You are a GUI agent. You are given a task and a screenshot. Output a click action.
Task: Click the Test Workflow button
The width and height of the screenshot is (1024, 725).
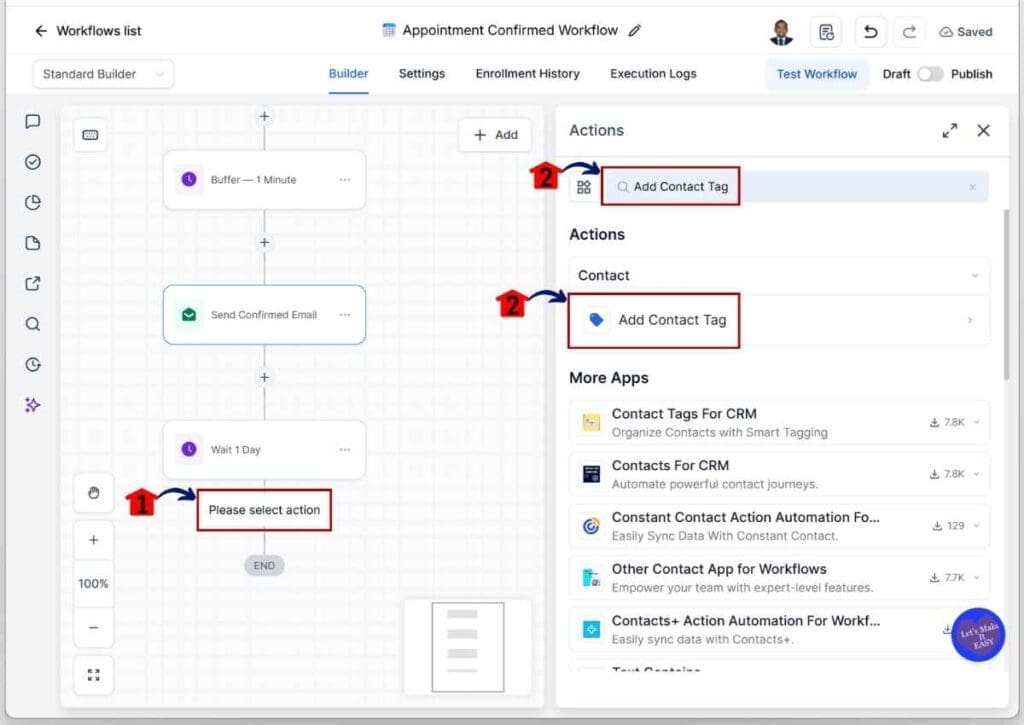point(816,74)
